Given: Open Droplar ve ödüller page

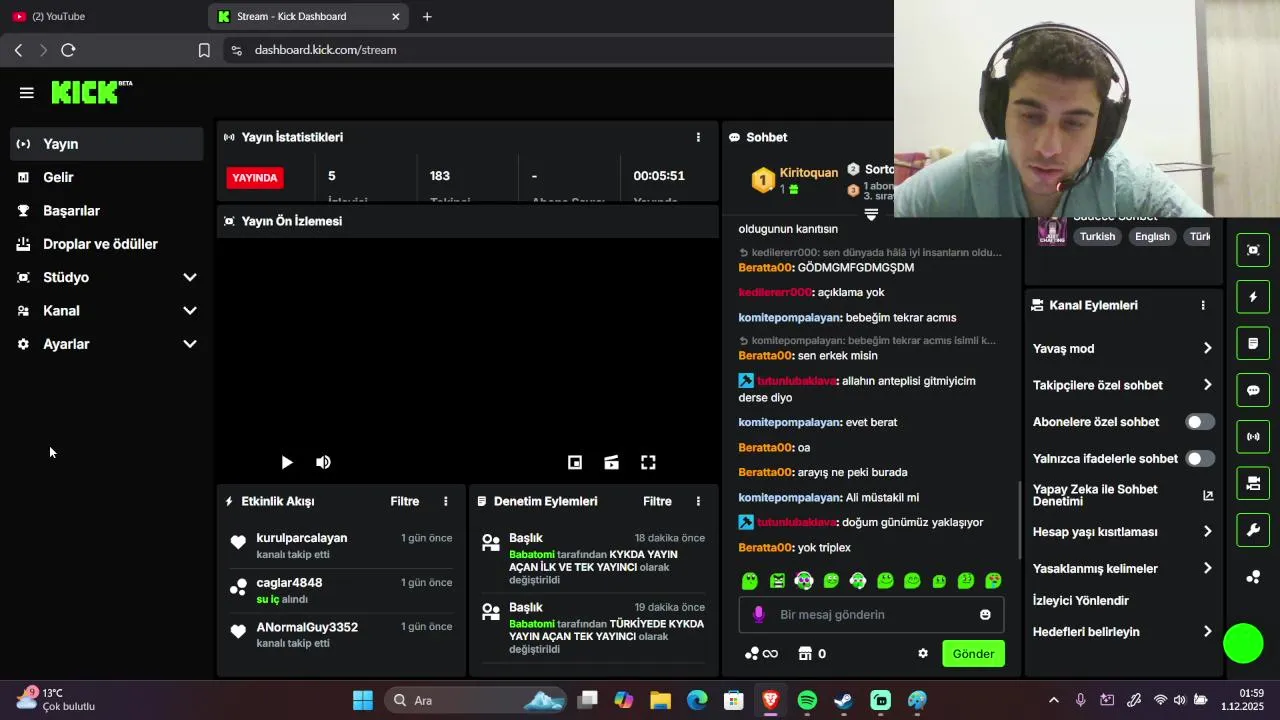Looking at the screenshot, I should coord(107,244).
